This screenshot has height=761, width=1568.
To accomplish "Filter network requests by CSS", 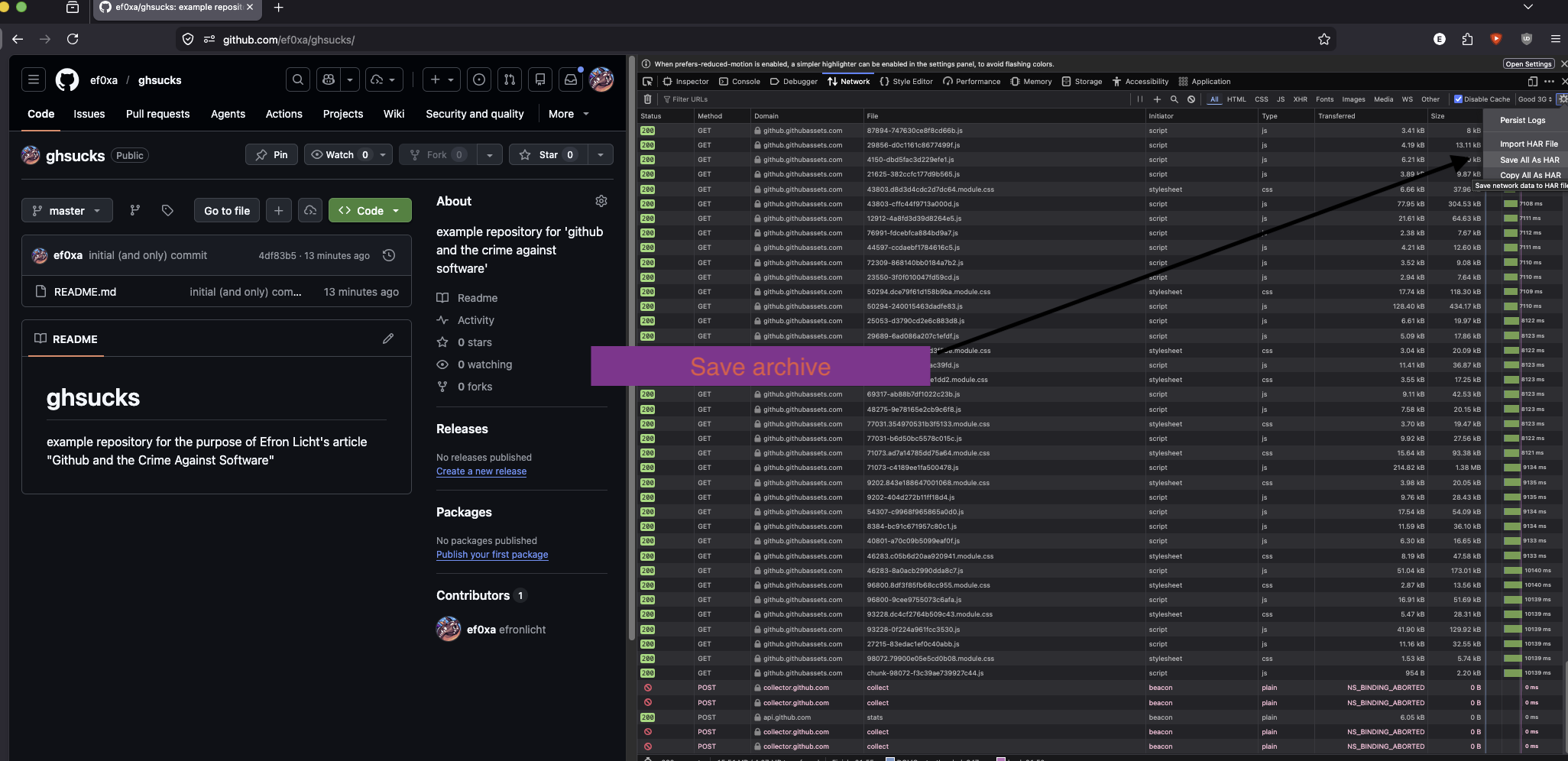I will [x=1262, y=99].
